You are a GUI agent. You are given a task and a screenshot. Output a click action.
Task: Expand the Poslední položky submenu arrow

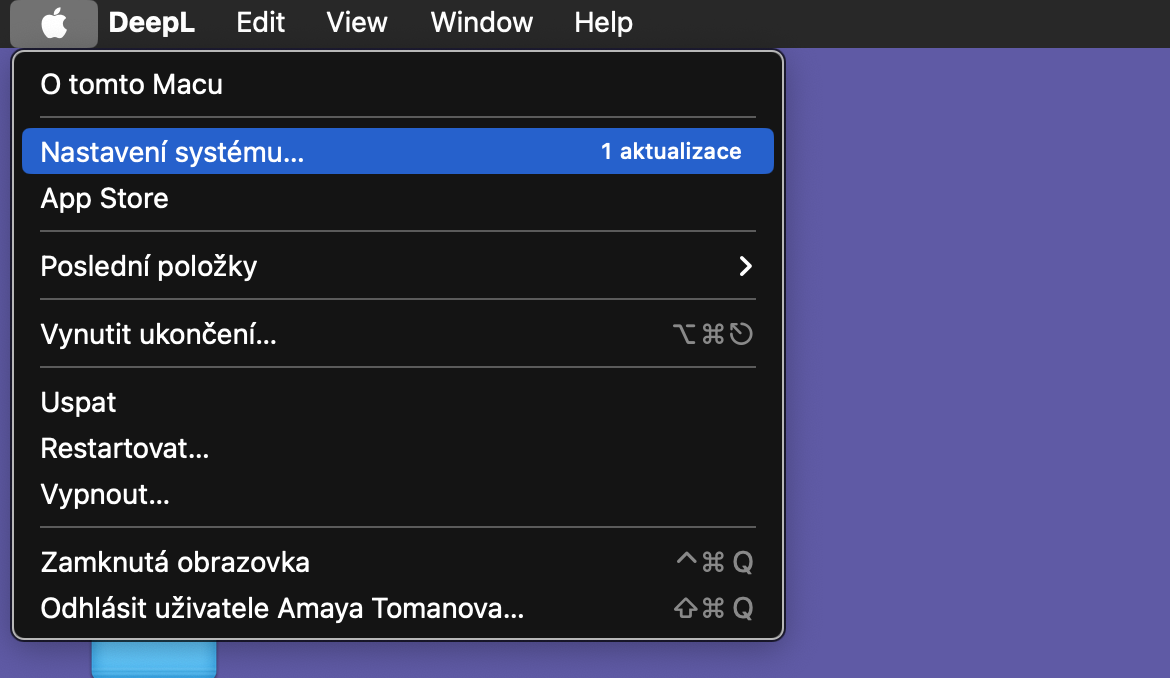coord(744,266)
